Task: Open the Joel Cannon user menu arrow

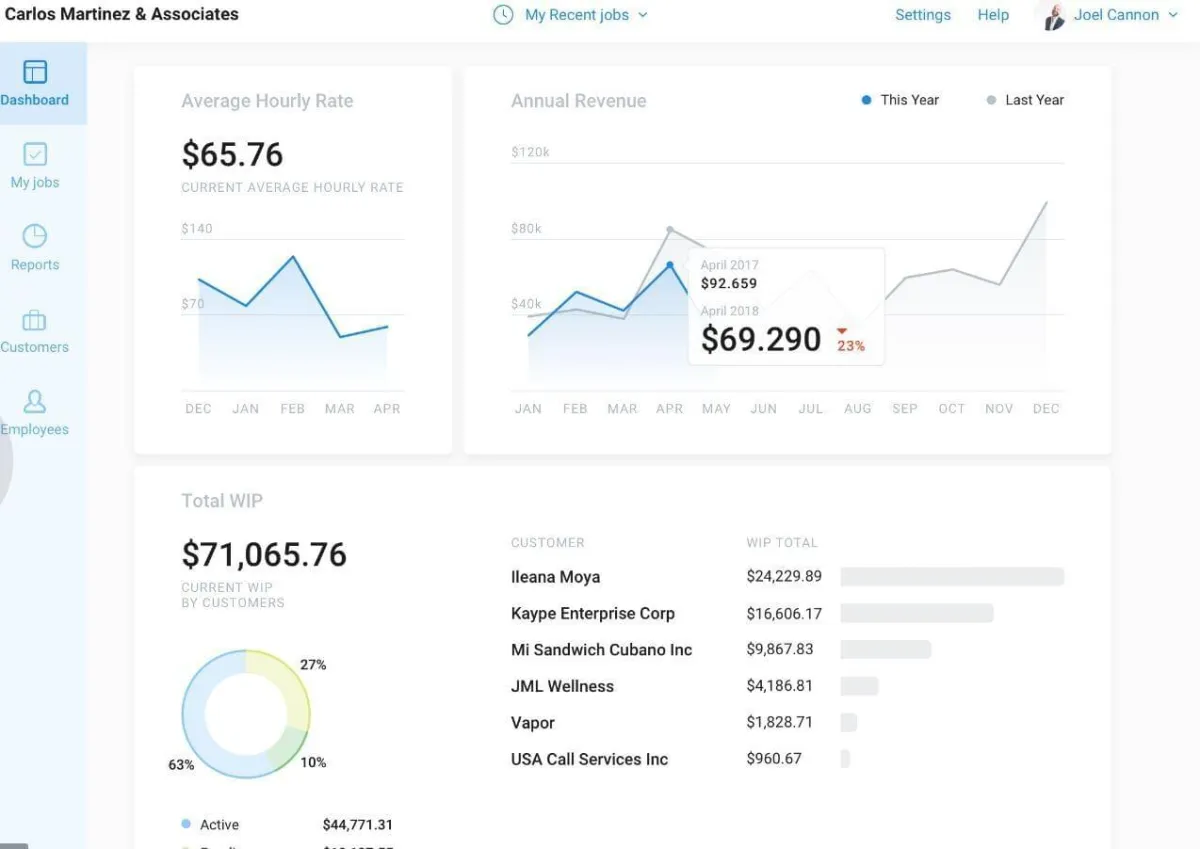Action: [x=1173, y=15]
